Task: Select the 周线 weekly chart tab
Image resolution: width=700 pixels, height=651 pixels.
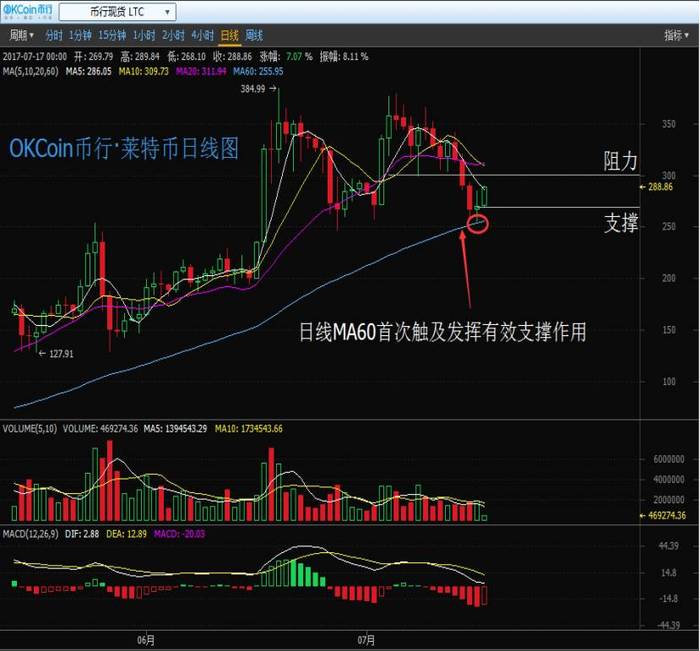Action: (x=254, y=35)
